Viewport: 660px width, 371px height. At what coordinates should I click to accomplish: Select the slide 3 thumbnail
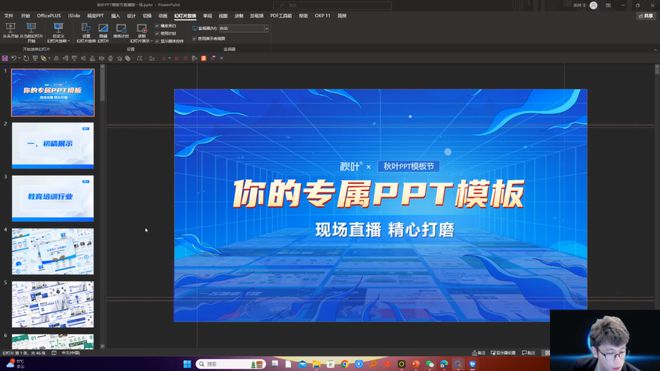tap(53, 198)
